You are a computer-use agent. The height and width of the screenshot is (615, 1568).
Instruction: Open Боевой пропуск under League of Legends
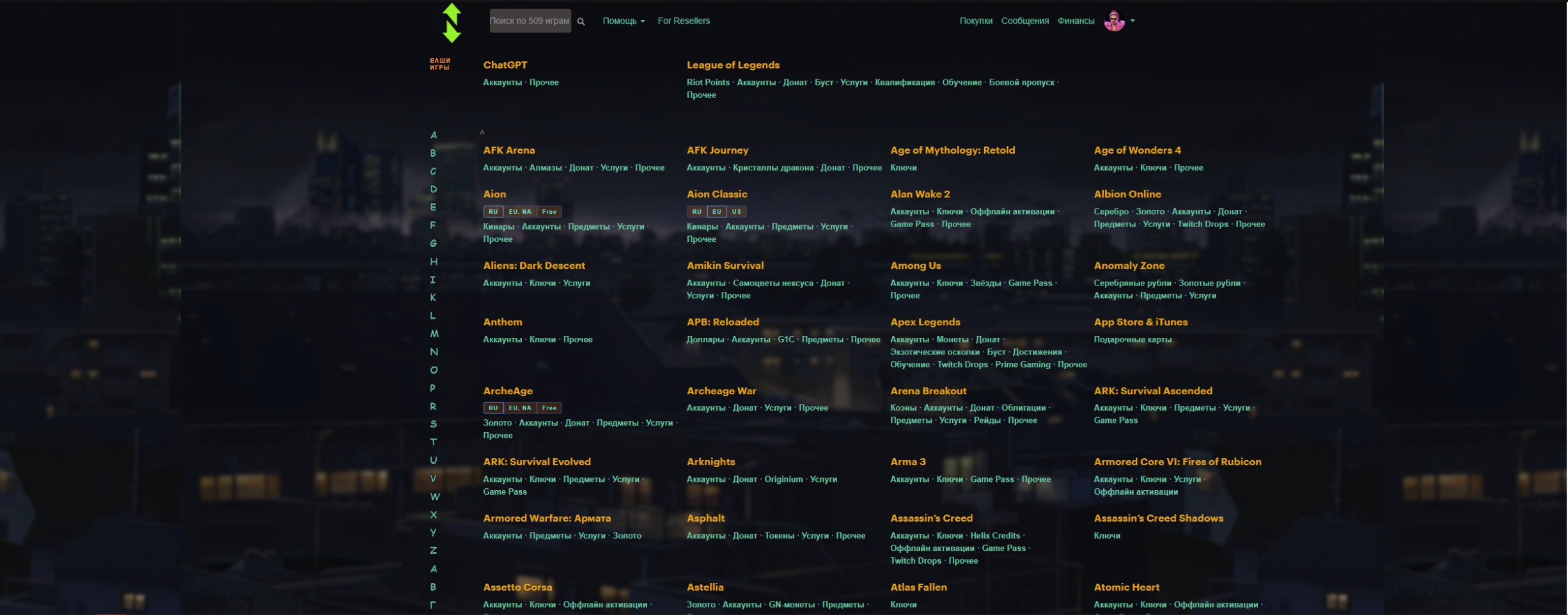(1021, 82)
